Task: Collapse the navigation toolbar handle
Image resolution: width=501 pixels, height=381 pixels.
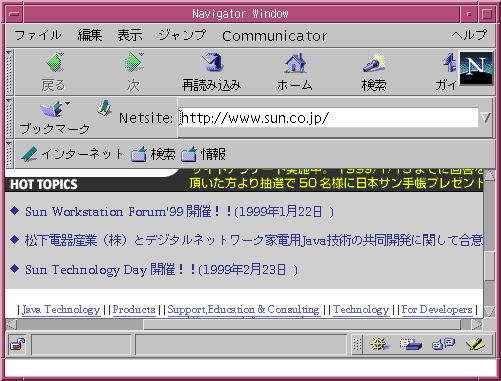Action: coord(9,72)
